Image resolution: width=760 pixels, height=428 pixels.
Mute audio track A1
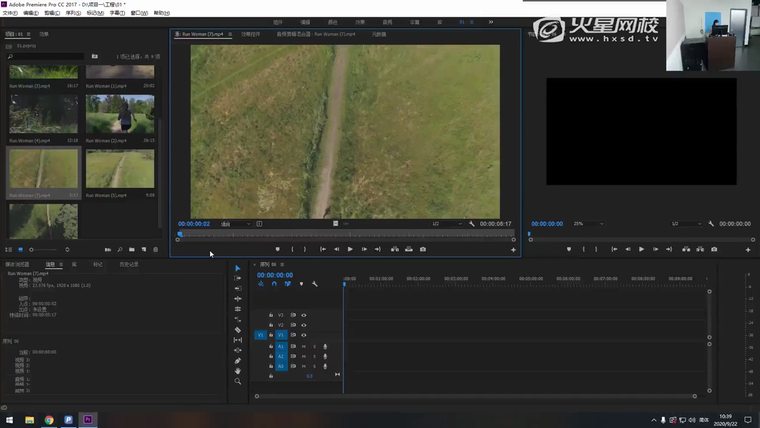click(304, 346)
